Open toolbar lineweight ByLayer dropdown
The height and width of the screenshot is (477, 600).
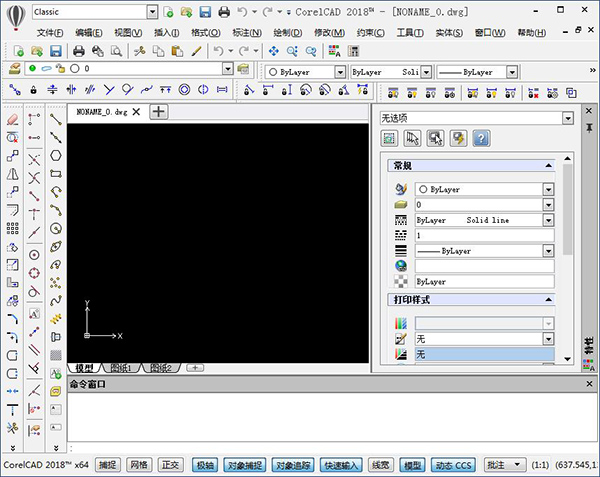pyautogui.click(x=512, y=72)
